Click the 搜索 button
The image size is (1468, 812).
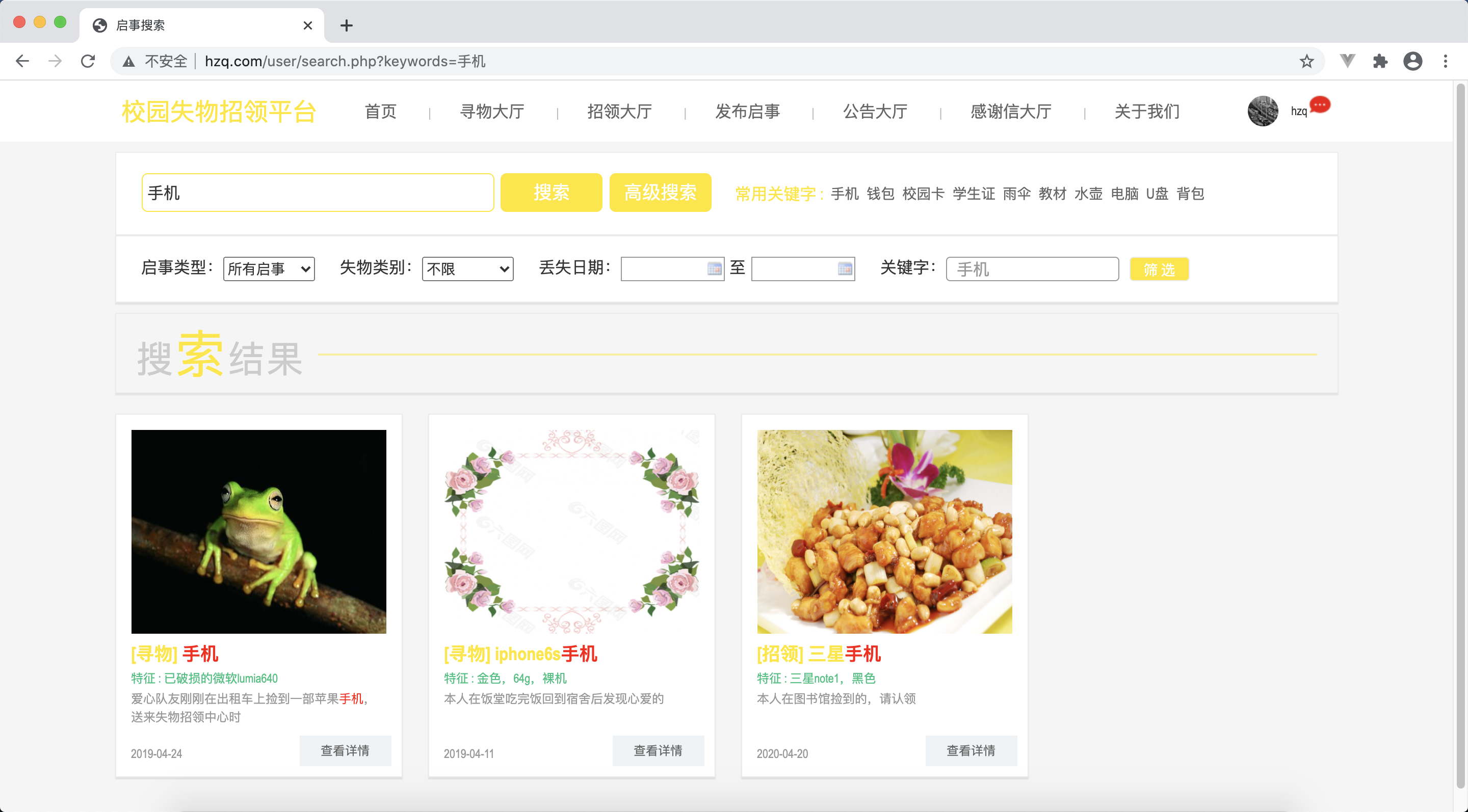(x=551, y=193)
